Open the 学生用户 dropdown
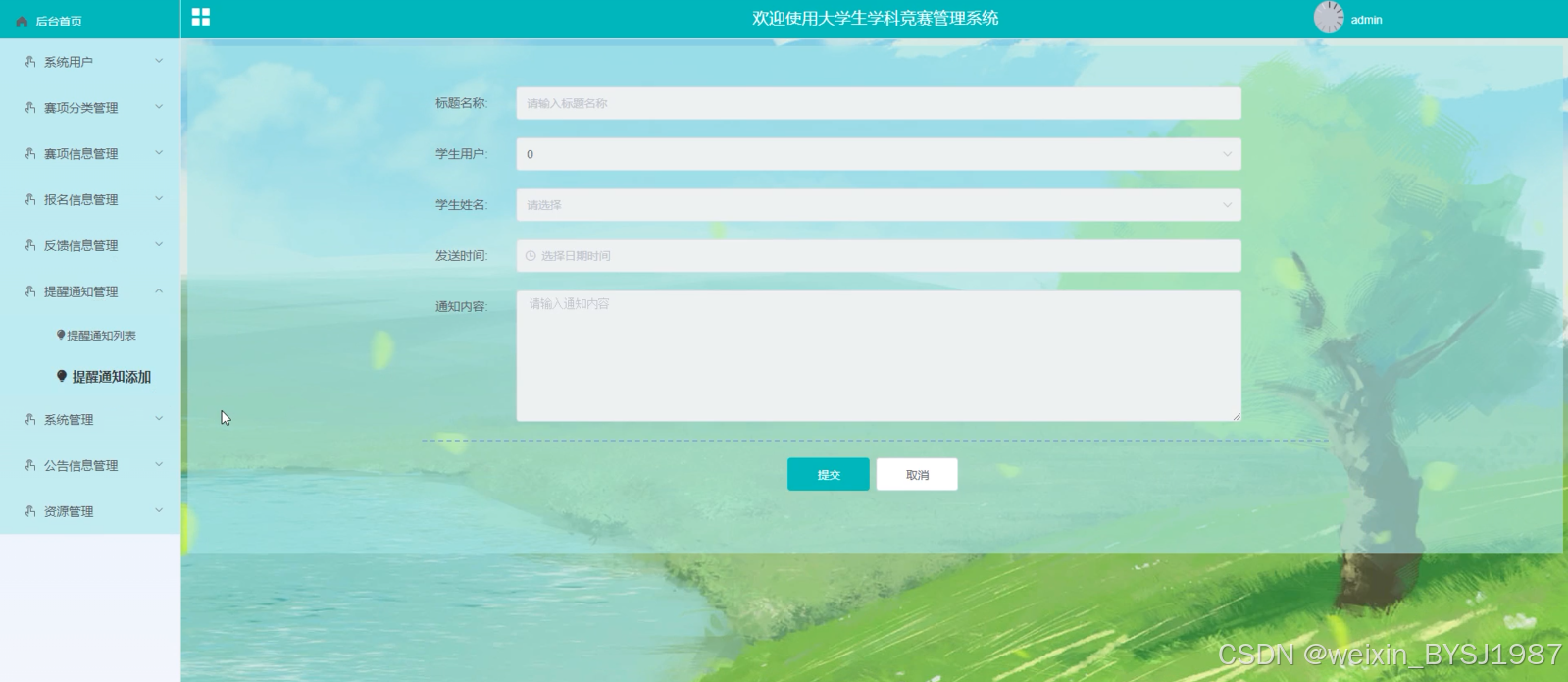 (879, 154)
